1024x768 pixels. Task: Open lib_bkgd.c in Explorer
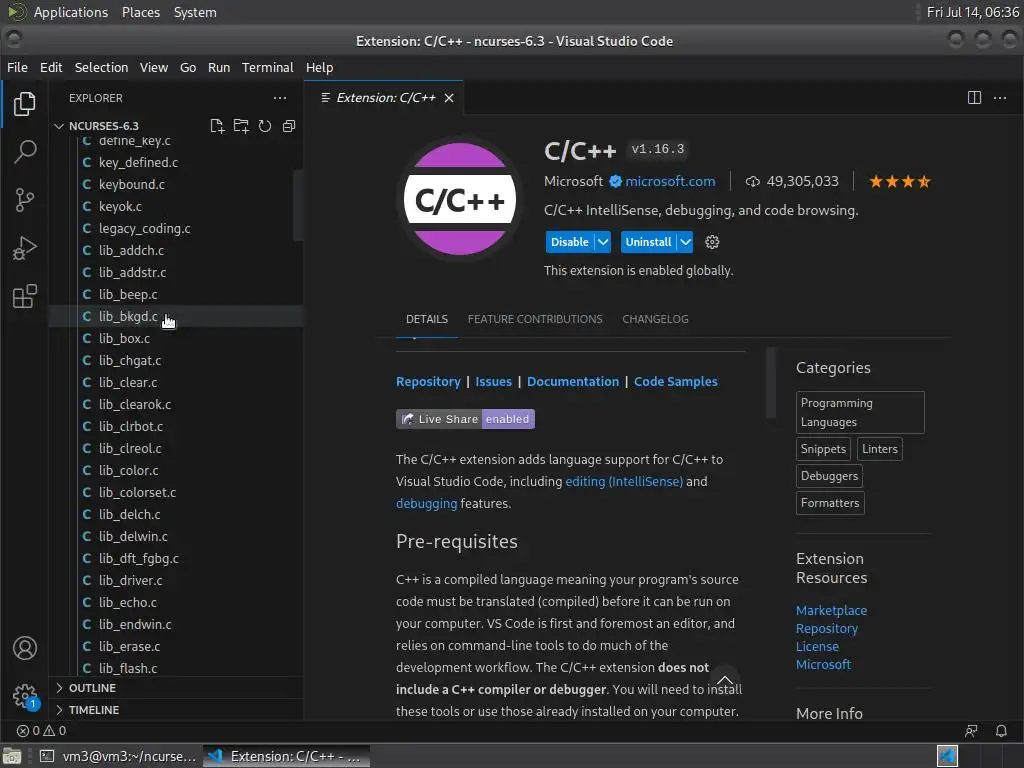pos(176,317)
